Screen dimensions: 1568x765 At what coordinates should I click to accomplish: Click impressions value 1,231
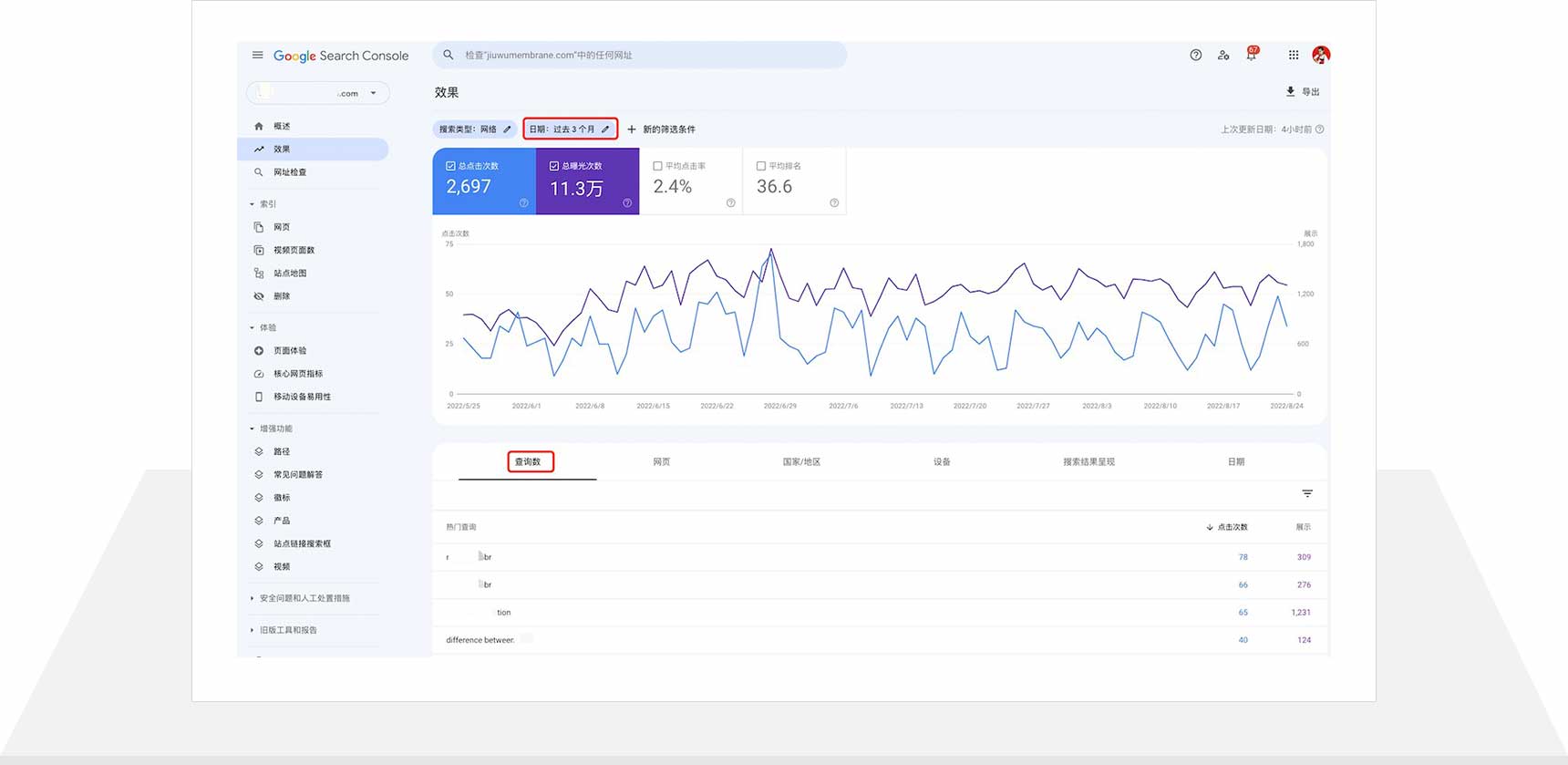[1301, 613]
